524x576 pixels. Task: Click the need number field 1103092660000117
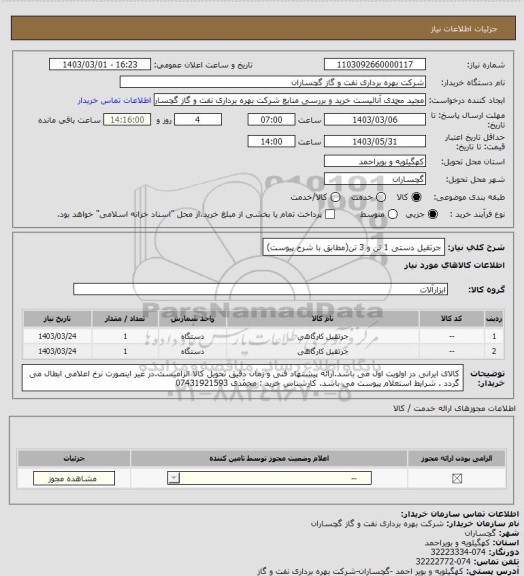point(375,64)
